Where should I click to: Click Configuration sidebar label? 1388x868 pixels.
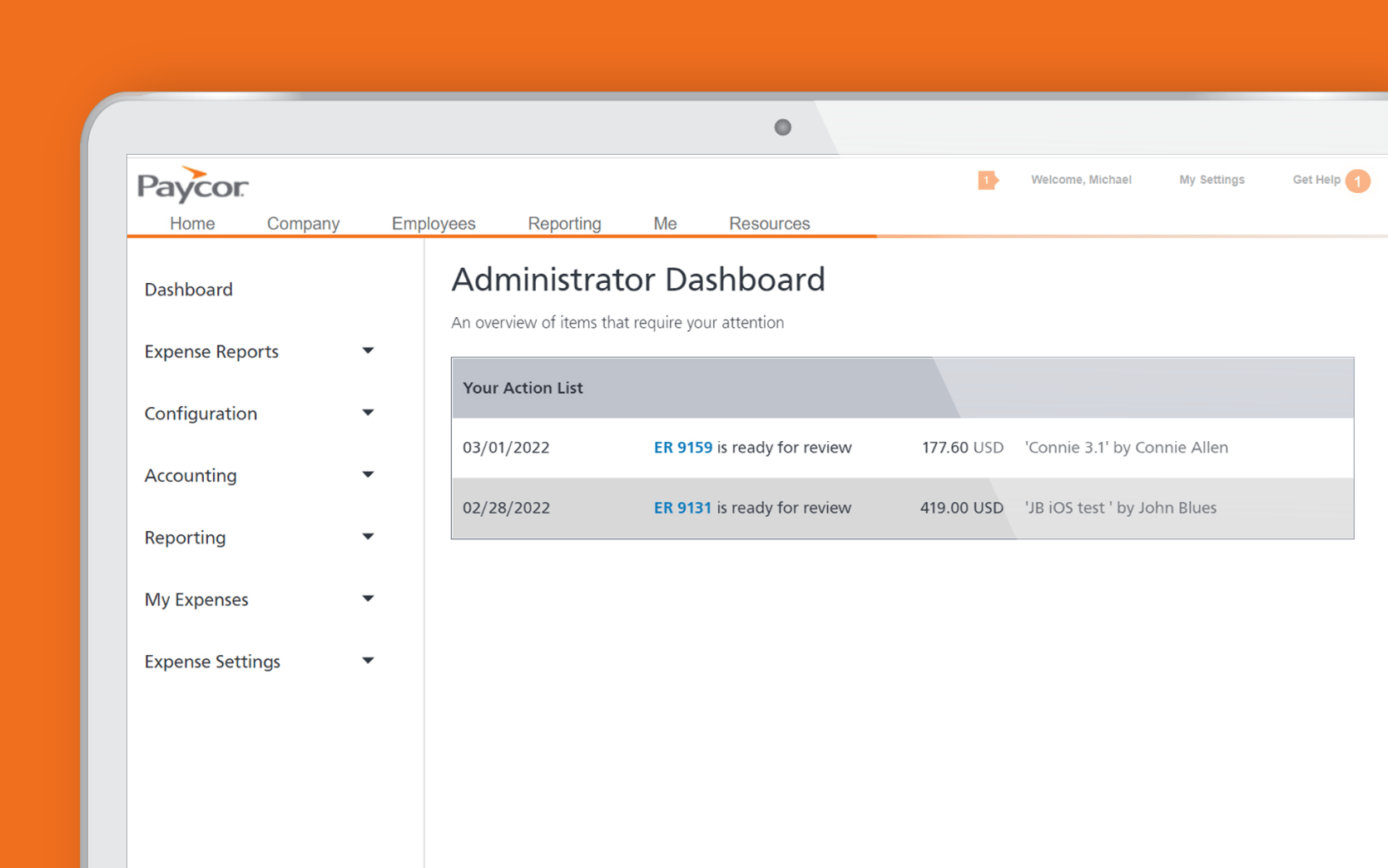coord(201,414)
